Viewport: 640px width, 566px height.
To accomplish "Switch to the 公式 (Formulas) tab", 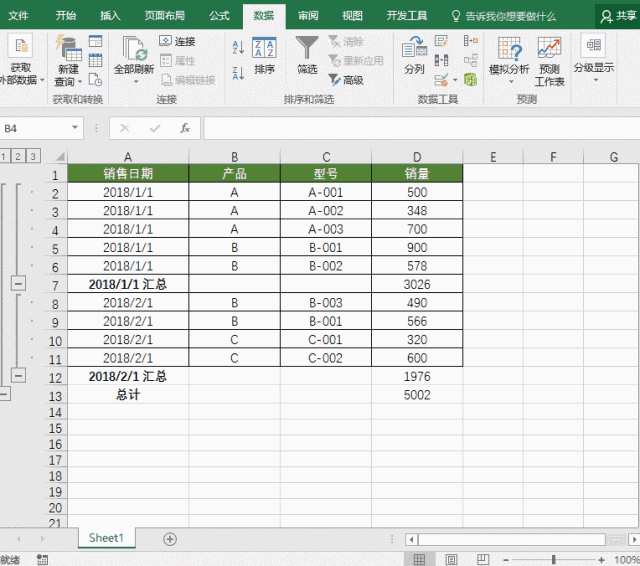I will tap(219, 16).
